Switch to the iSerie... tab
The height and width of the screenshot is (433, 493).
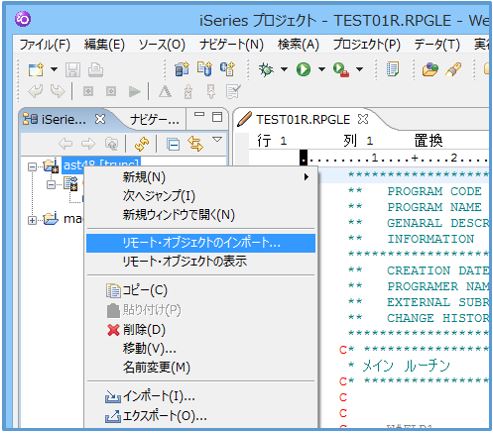pos(63,119)
